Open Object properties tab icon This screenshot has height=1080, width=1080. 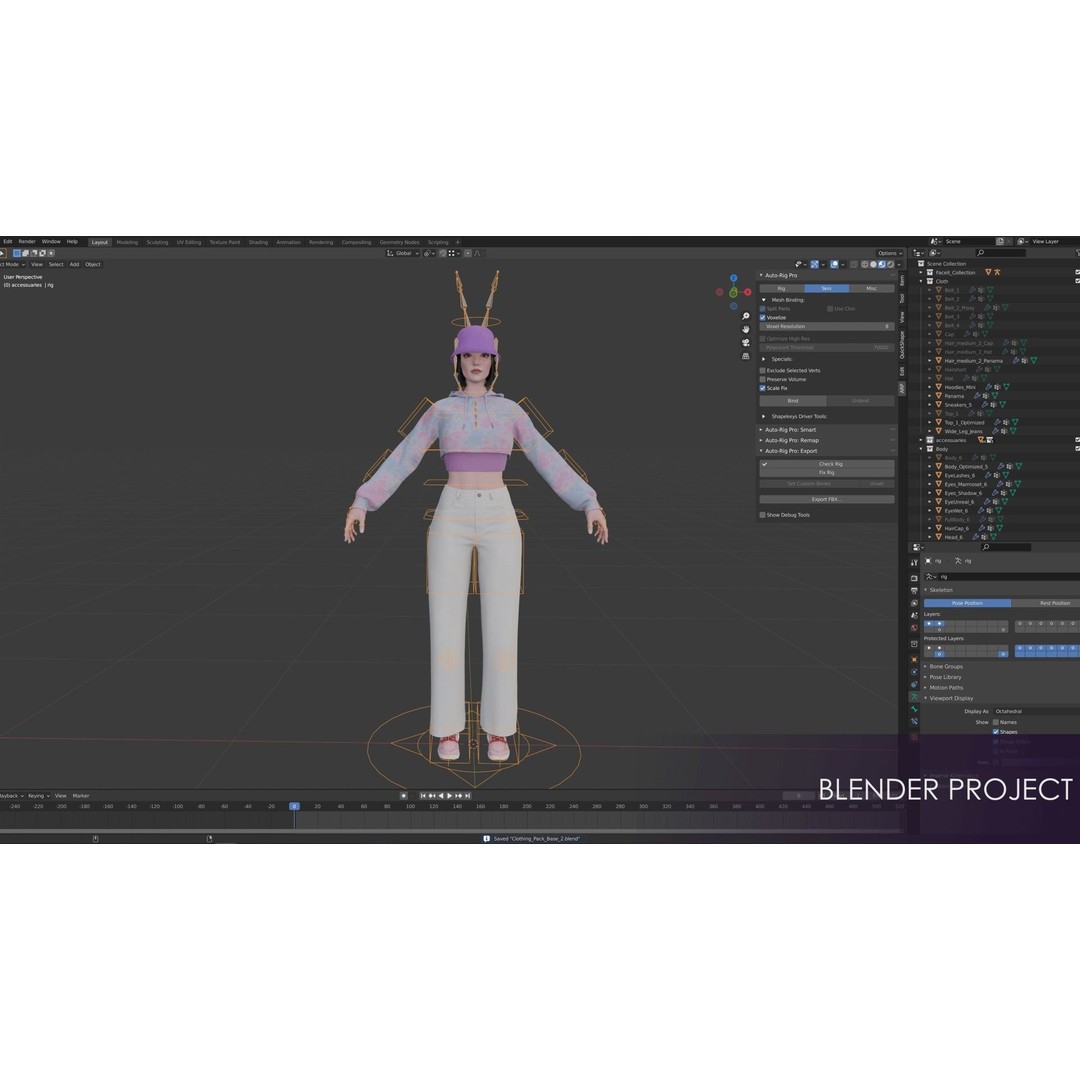pos(914,659)
